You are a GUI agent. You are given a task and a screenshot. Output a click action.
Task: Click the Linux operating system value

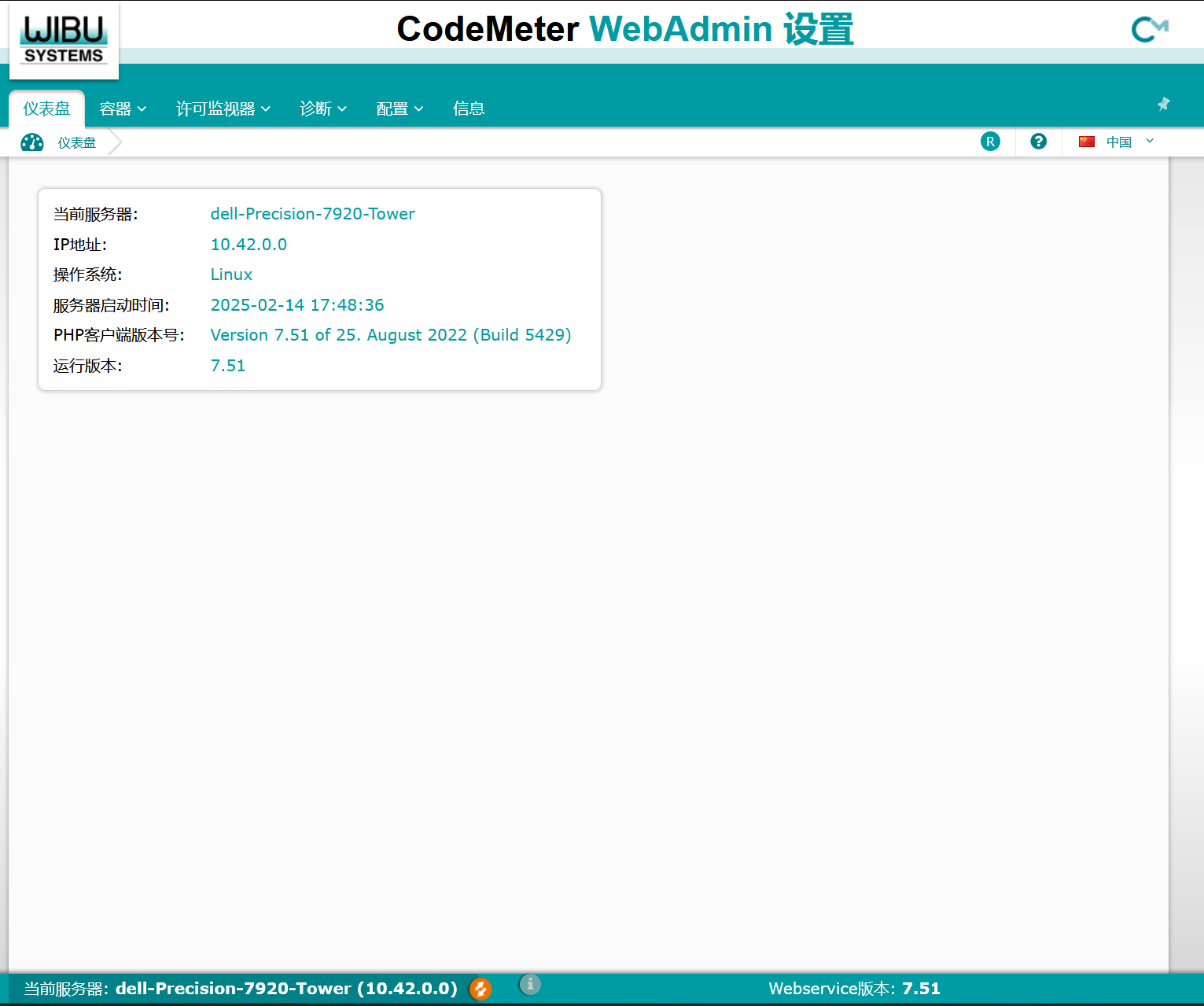(231, 275)
